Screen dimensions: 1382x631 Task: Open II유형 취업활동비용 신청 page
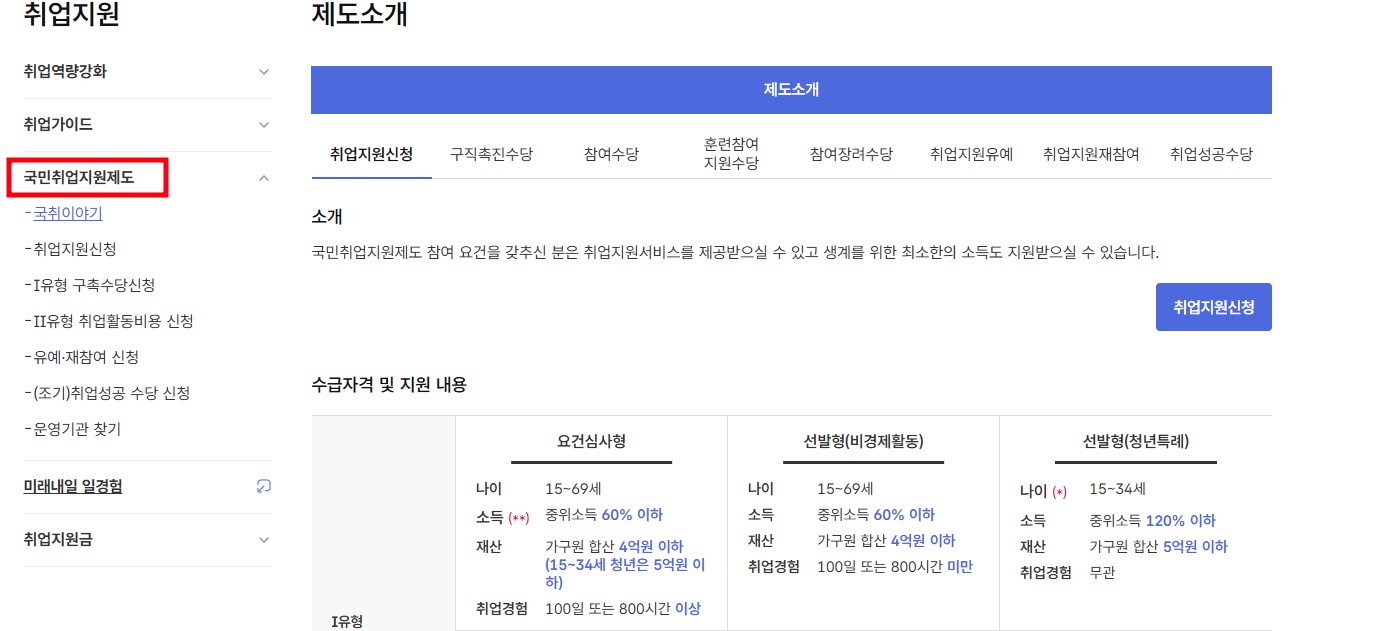[113, 321]
